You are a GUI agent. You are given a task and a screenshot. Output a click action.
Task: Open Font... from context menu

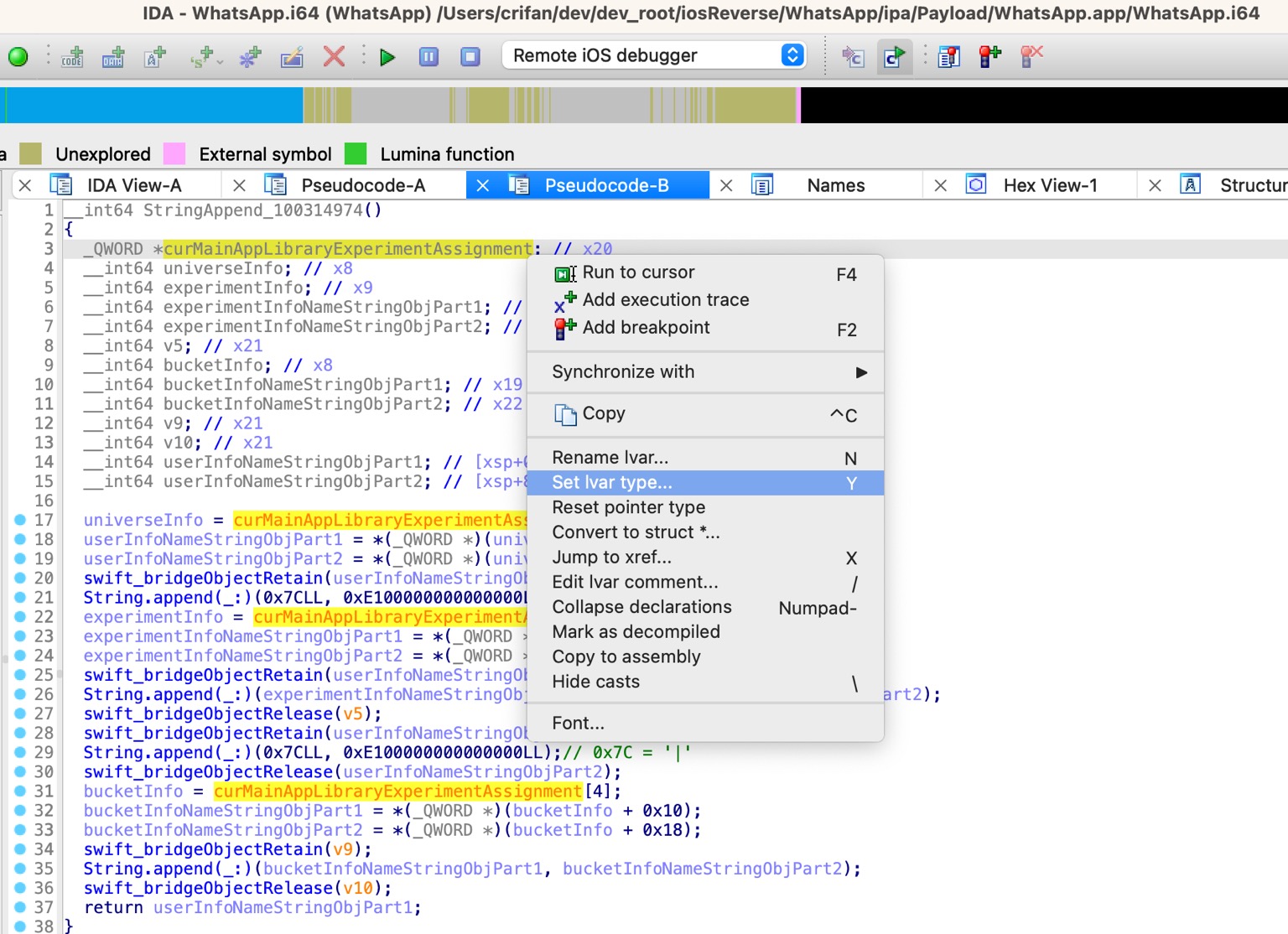pos(705,723)
